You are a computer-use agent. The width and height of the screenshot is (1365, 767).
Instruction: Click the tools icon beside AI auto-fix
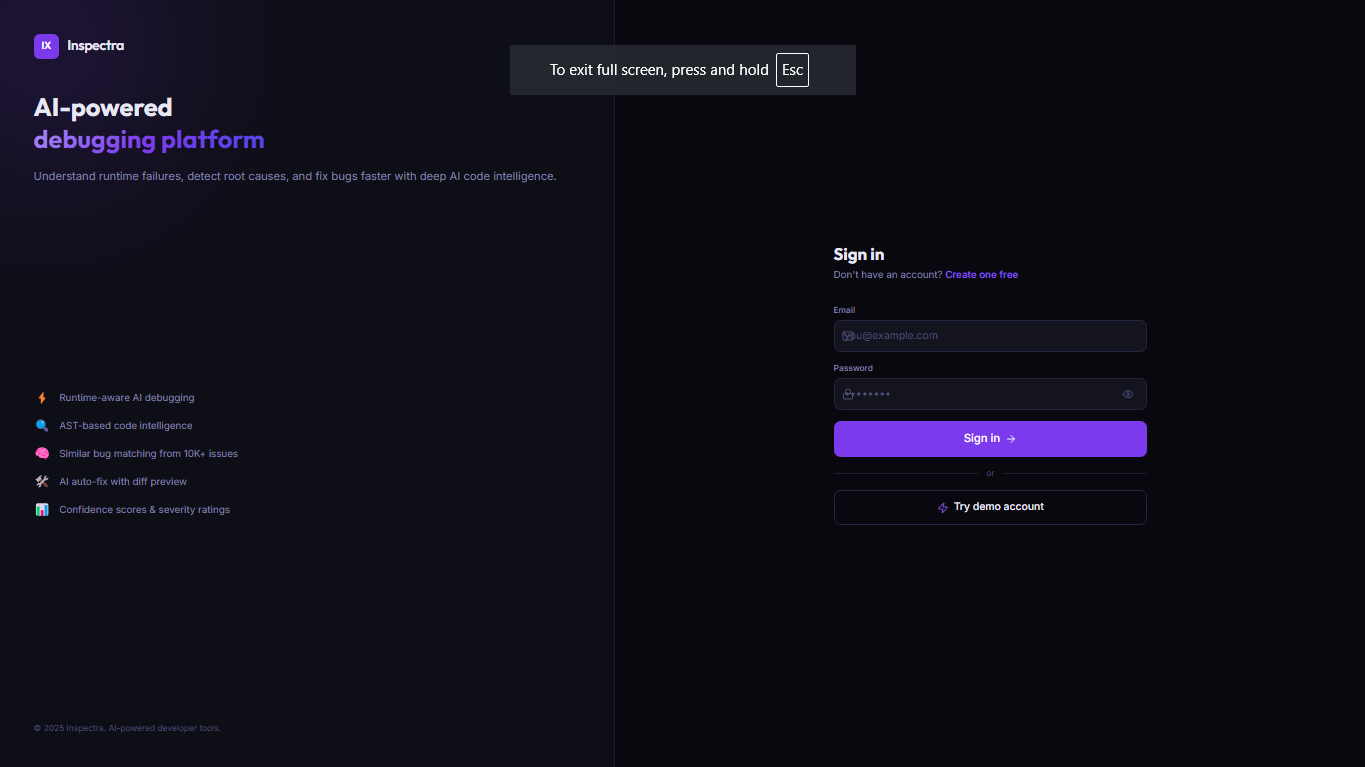42,482
